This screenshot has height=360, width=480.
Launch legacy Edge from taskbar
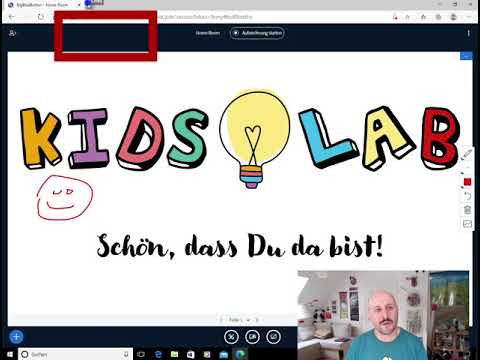[158, 354]
